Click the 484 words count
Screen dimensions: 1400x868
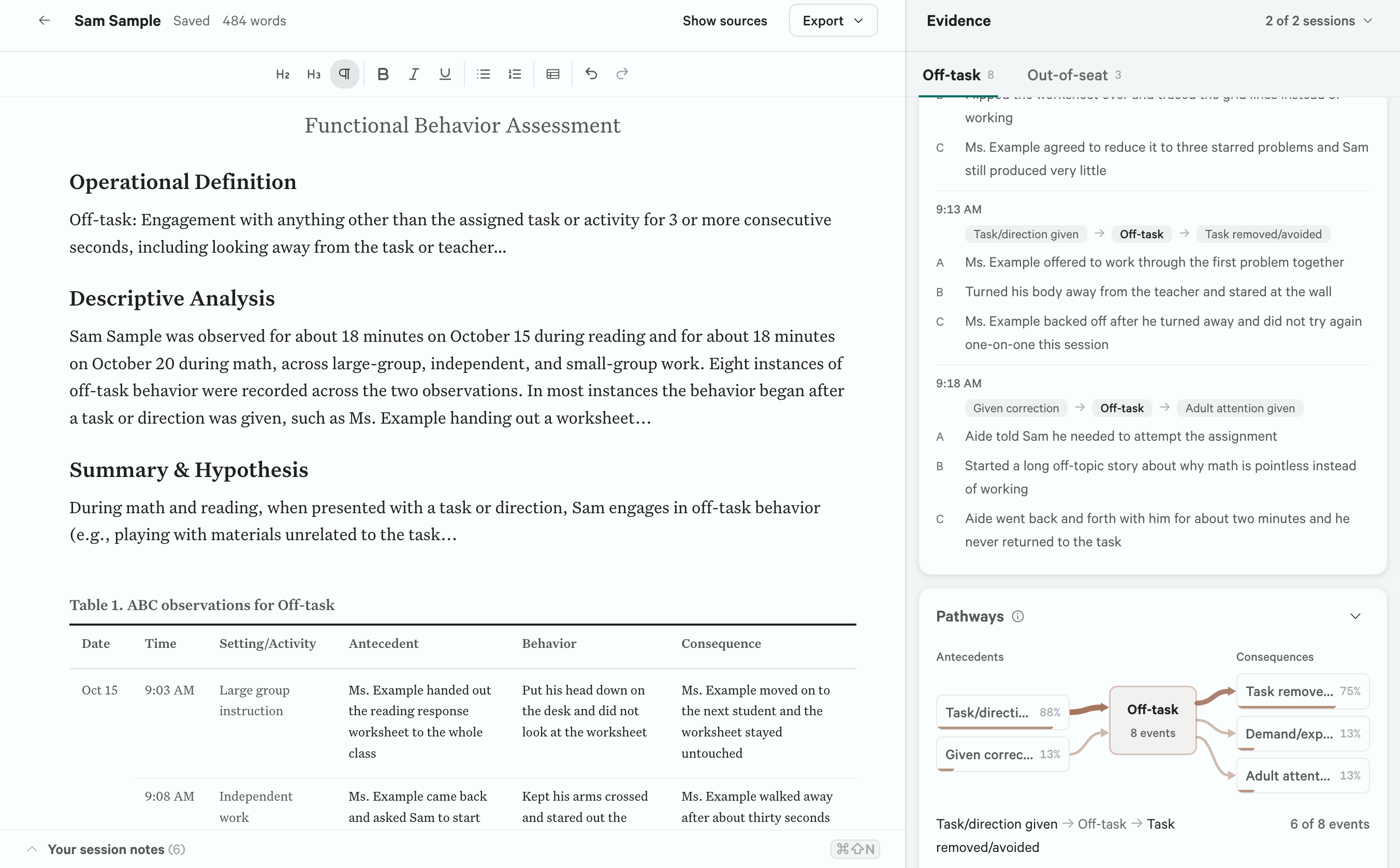coord(254,21)
